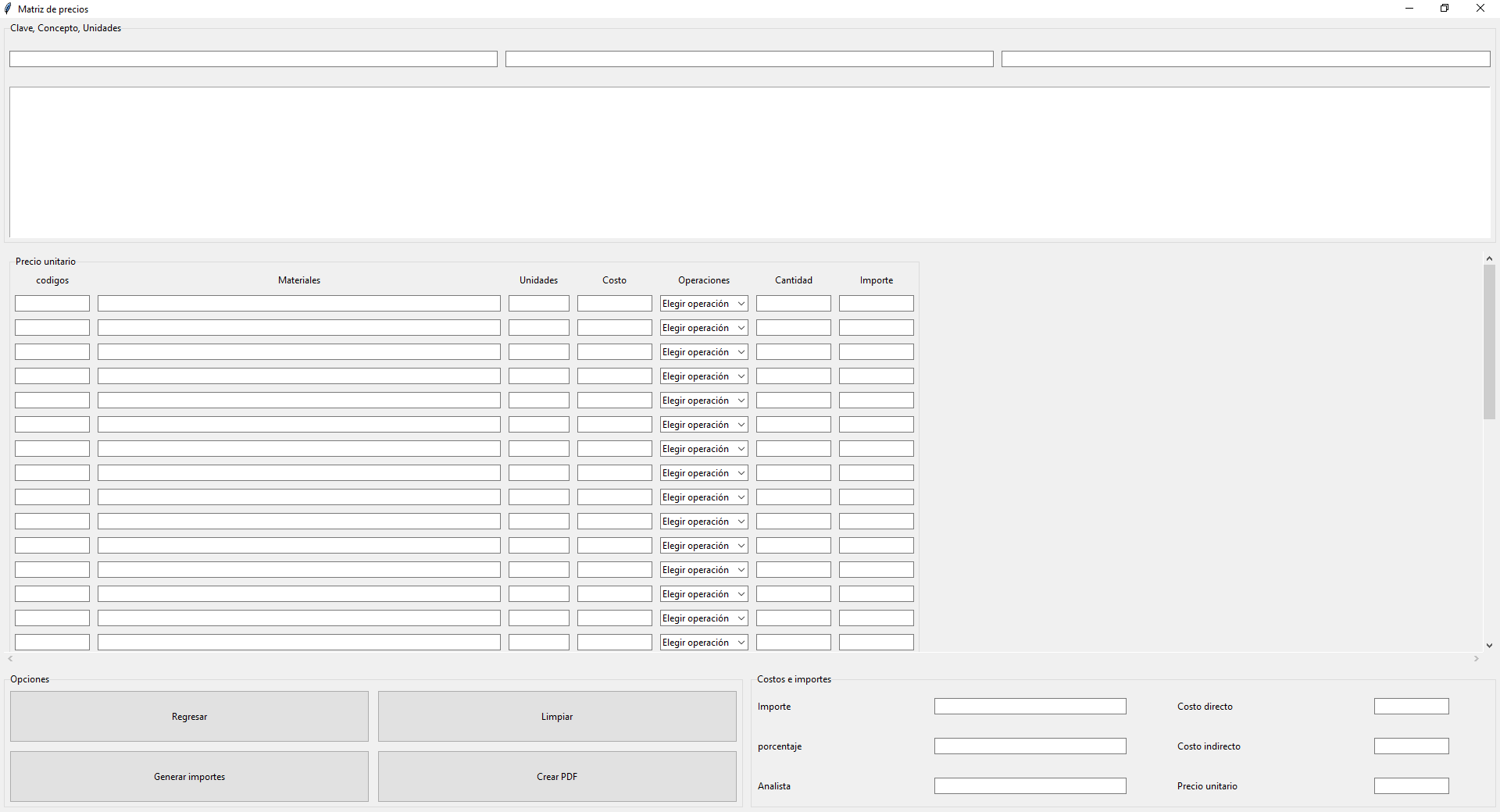Focus the Concepto field in top middle
Viewport: 1500px width, 812px height.
[749, 59]
